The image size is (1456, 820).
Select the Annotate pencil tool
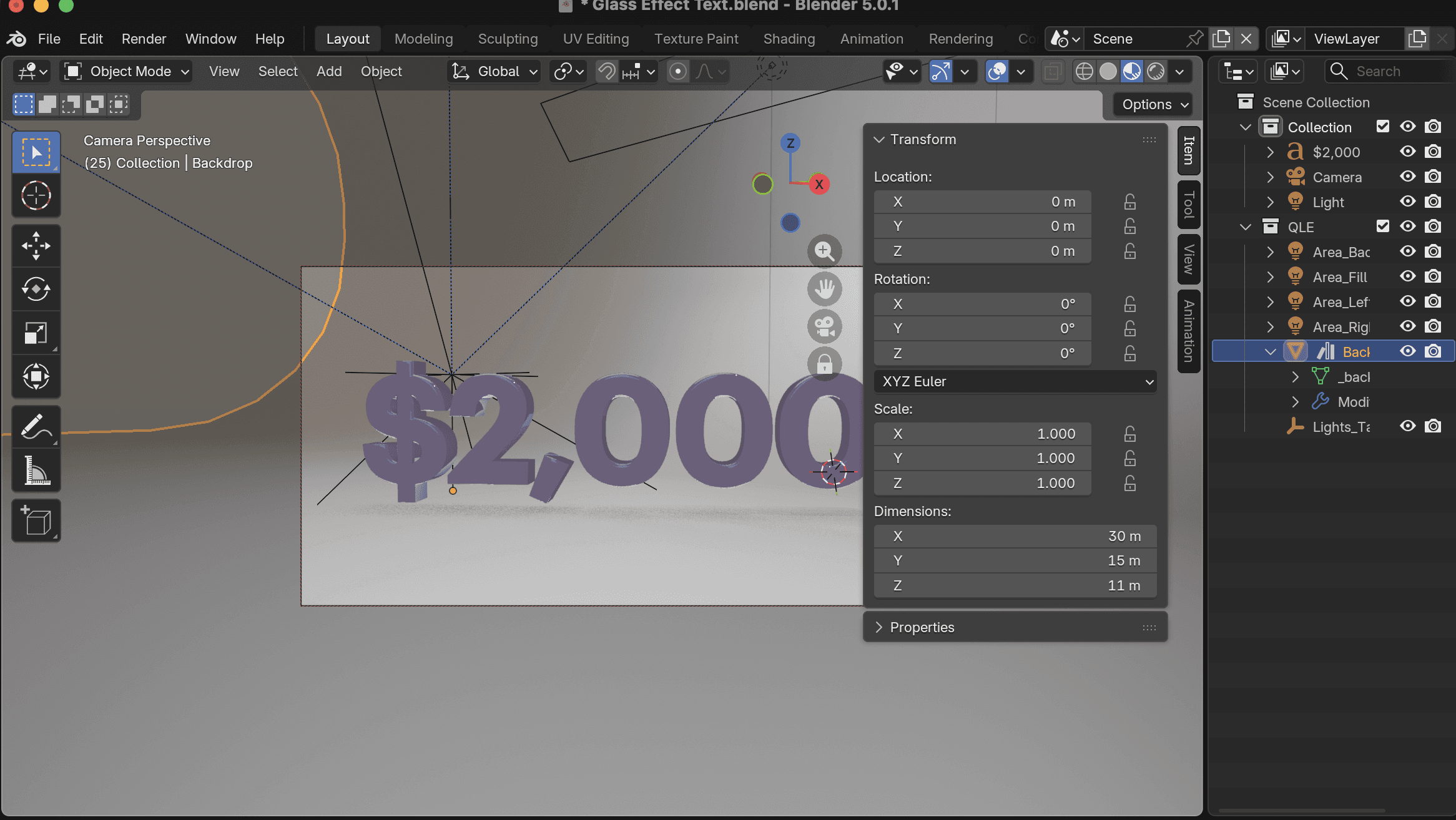(36, 427)
